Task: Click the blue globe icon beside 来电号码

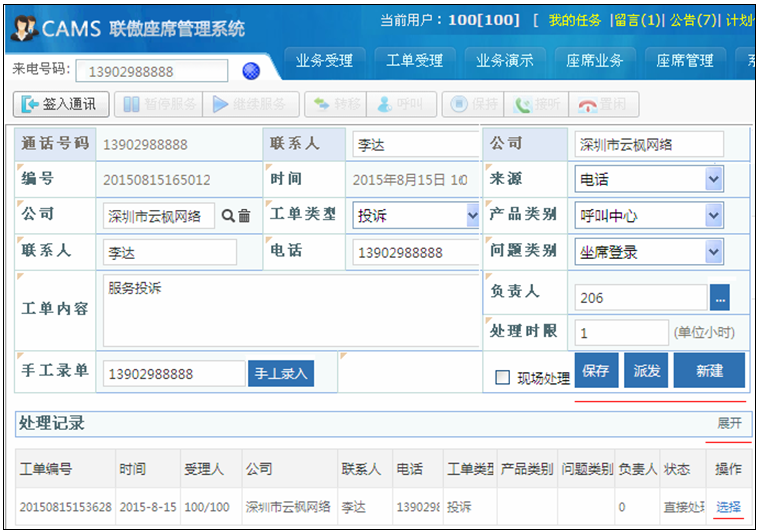Action: (x=251, y=70)
